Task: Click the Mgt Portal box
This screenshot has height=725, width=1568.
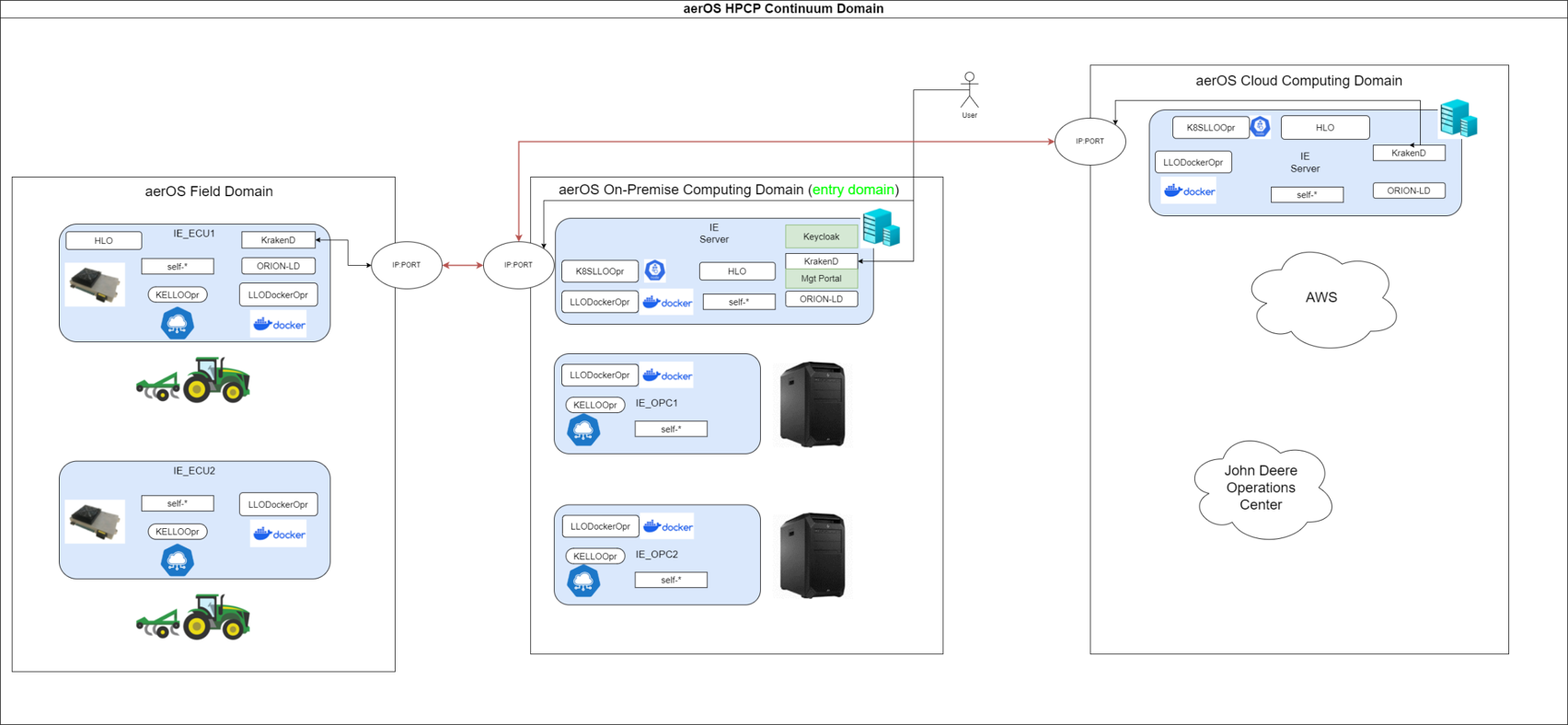Action: tap(821, 279)
